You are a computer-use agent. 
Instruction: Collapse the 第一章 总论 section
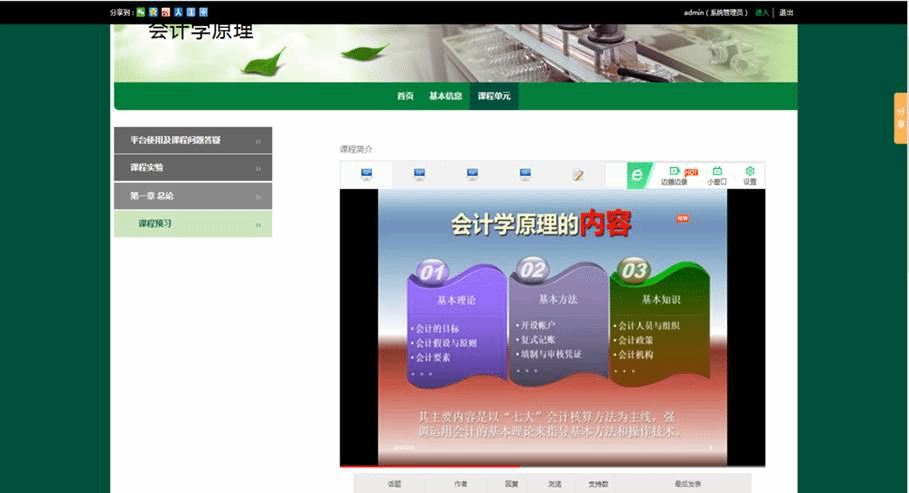193,196
